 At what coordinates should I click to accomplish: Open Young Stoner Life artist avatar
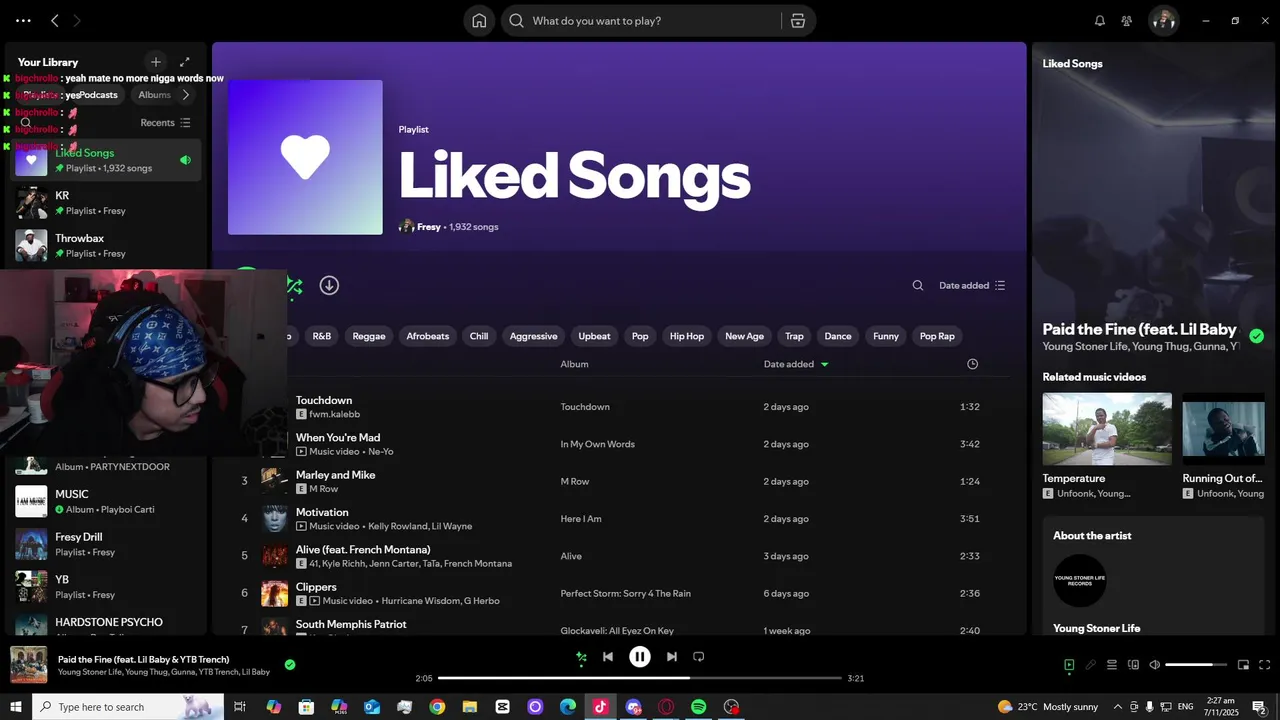click(1080, 580)
